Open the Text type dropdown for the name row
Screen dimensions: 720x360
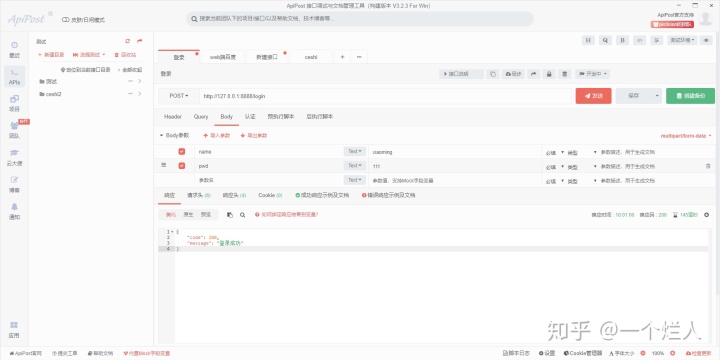point(354,152)
